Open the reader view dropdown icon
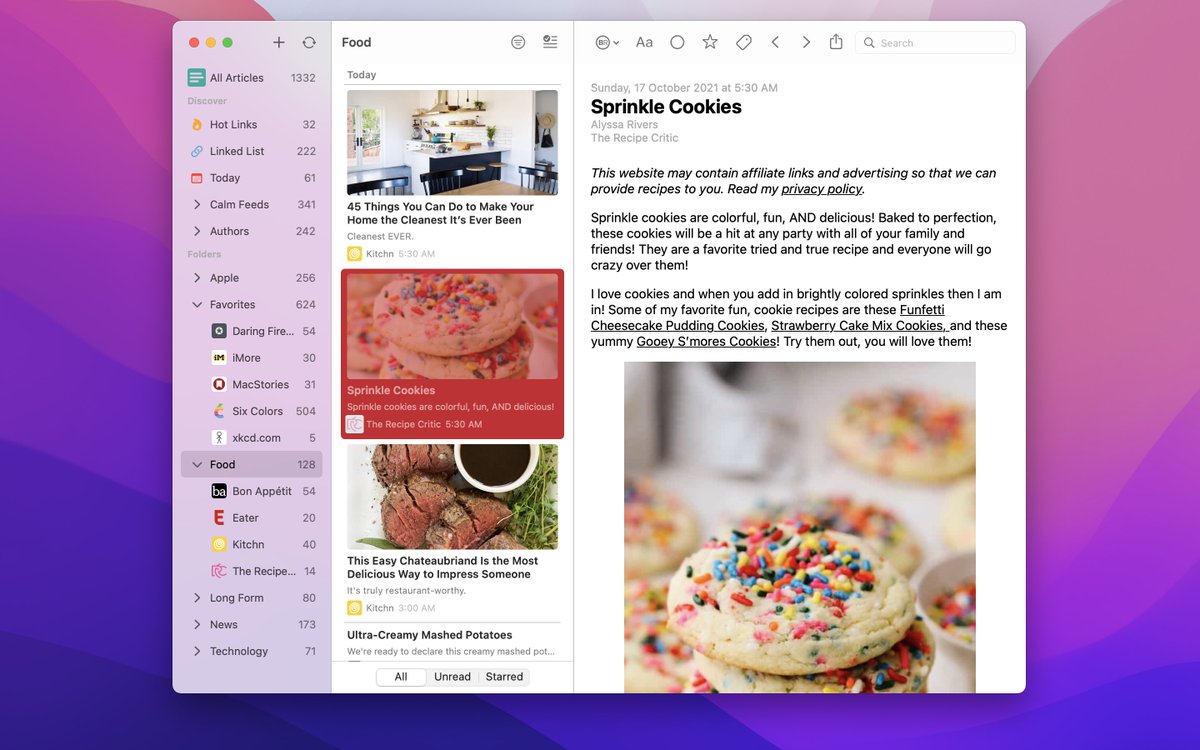 click(x=607, y=42)
